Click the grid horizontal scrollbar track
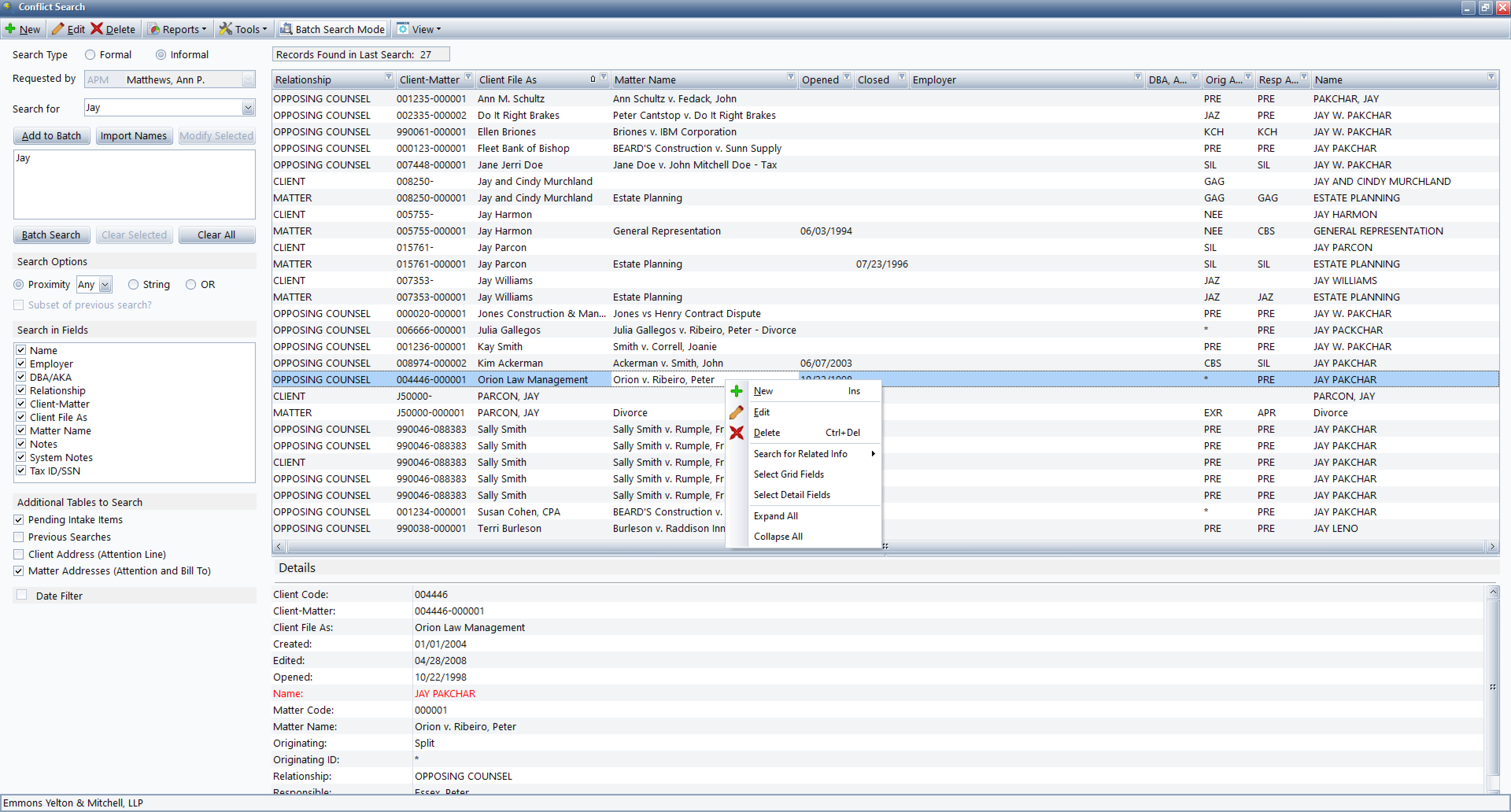Viewport: 1511px width, 812px height. (x=886, y=546)
